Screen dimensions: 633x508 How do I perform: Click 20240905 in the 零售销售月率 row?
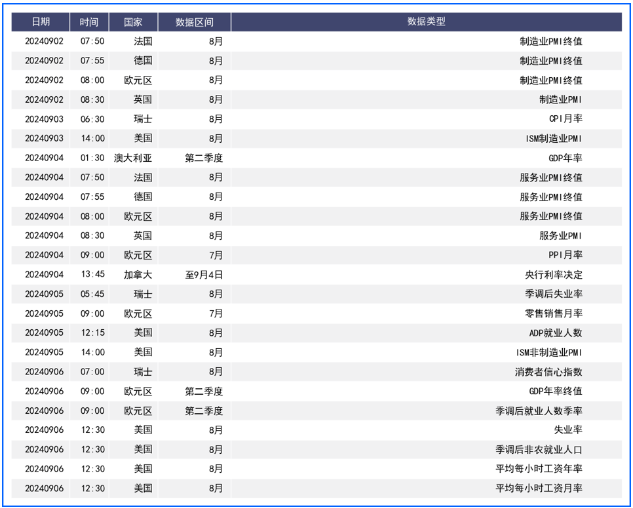tap(44, 313)
